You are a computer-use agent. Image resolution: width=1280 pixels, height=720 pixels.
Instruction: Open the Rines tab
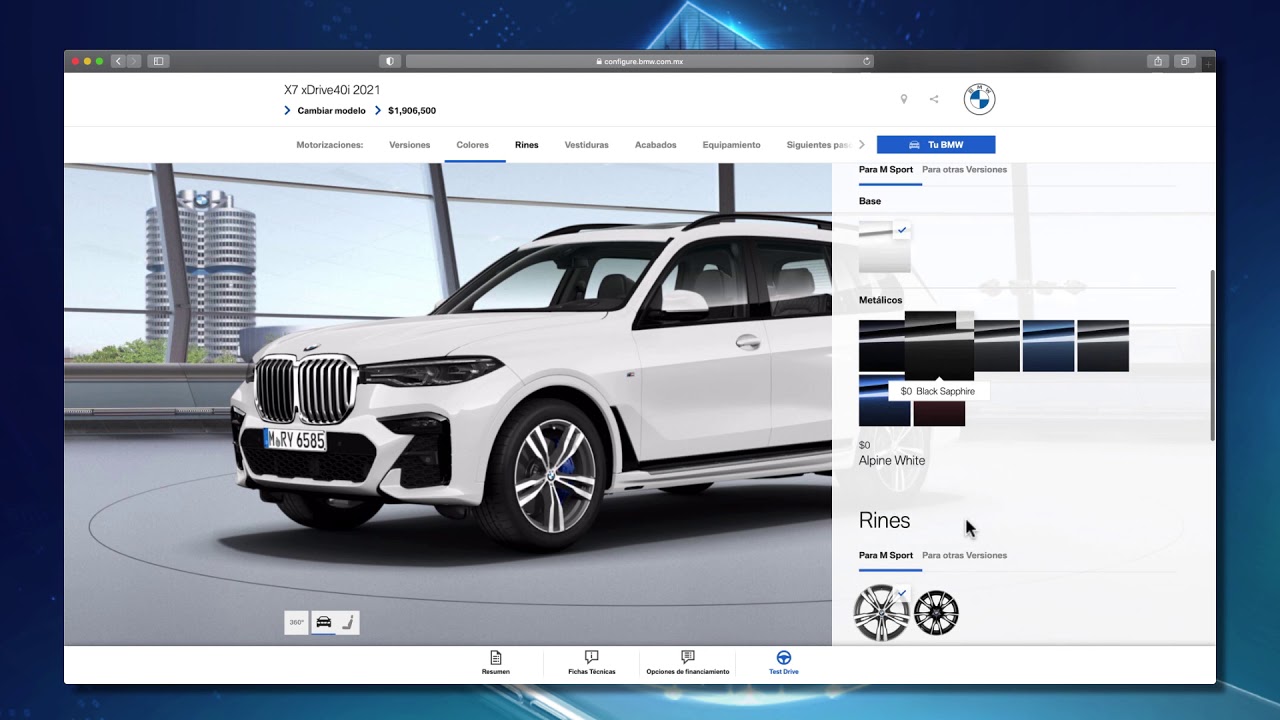point(527,145)
